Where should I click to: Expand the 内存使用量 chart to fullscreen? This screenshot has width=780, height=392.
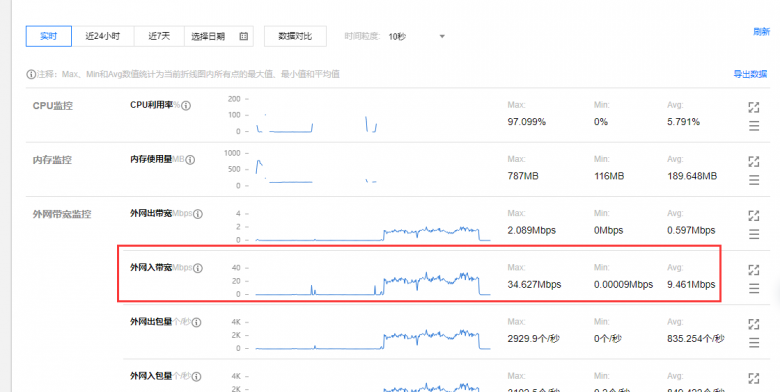(754, 162)
